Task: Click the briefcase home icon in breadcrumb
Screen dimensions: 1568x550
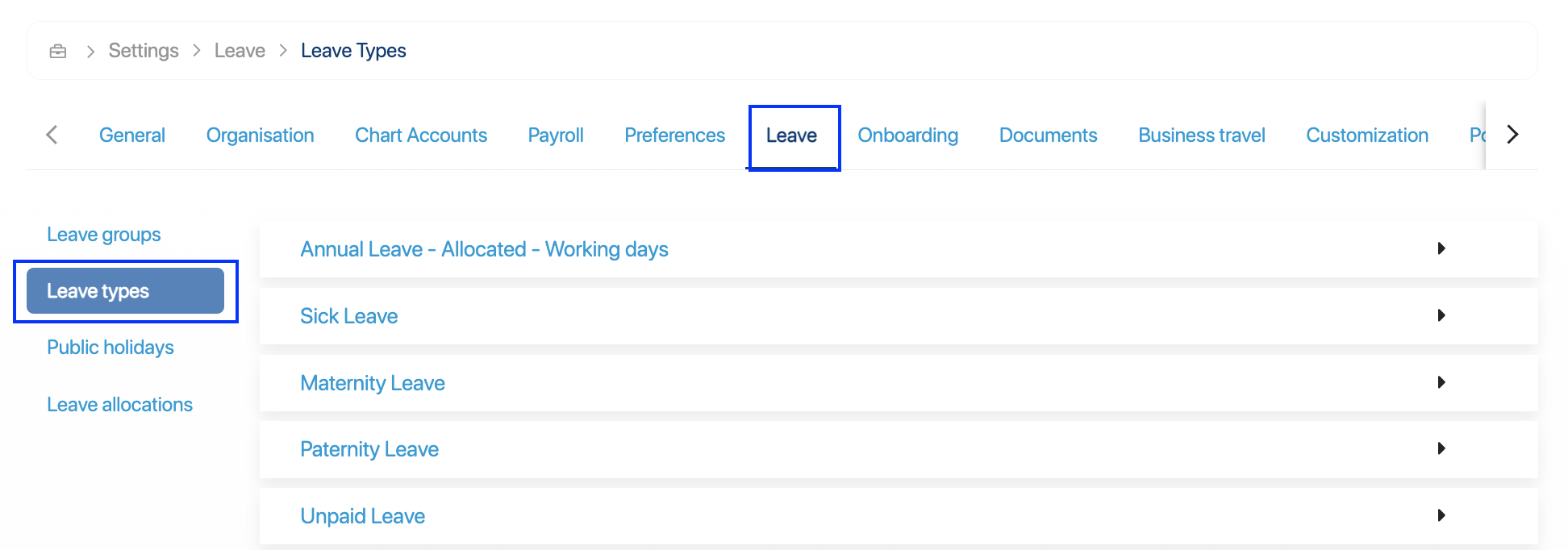Action: pyautogui.click(x=58, y=52)
